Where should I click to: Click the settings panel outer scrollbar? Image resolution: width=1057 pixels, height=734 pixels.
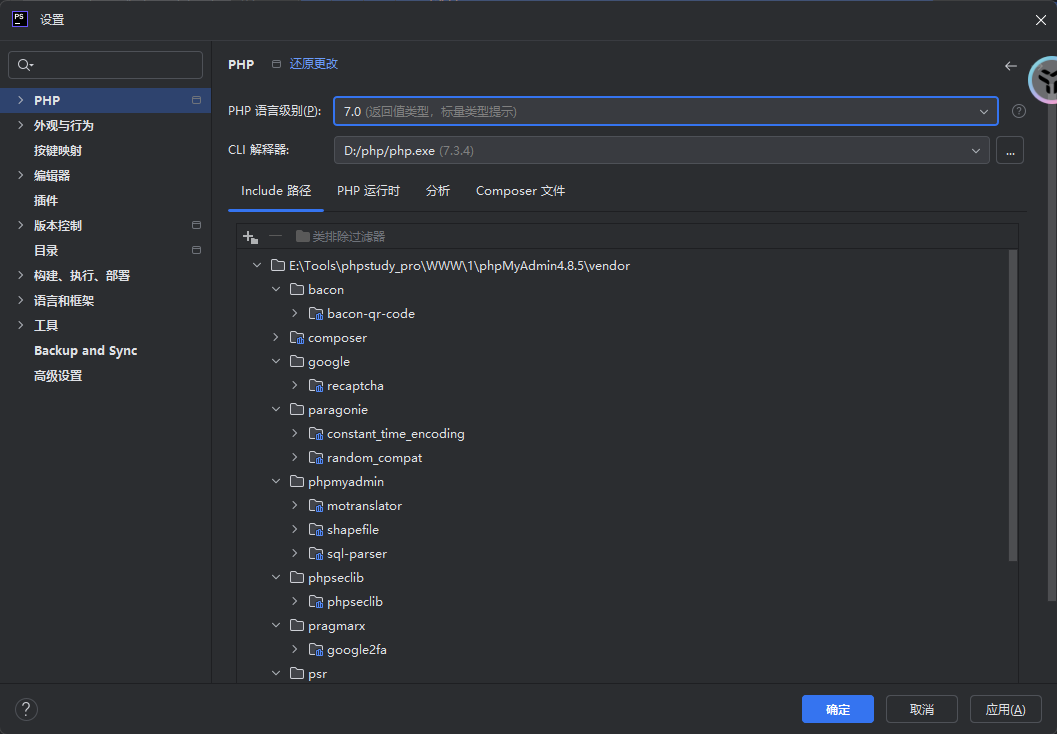pos(1052,349)
